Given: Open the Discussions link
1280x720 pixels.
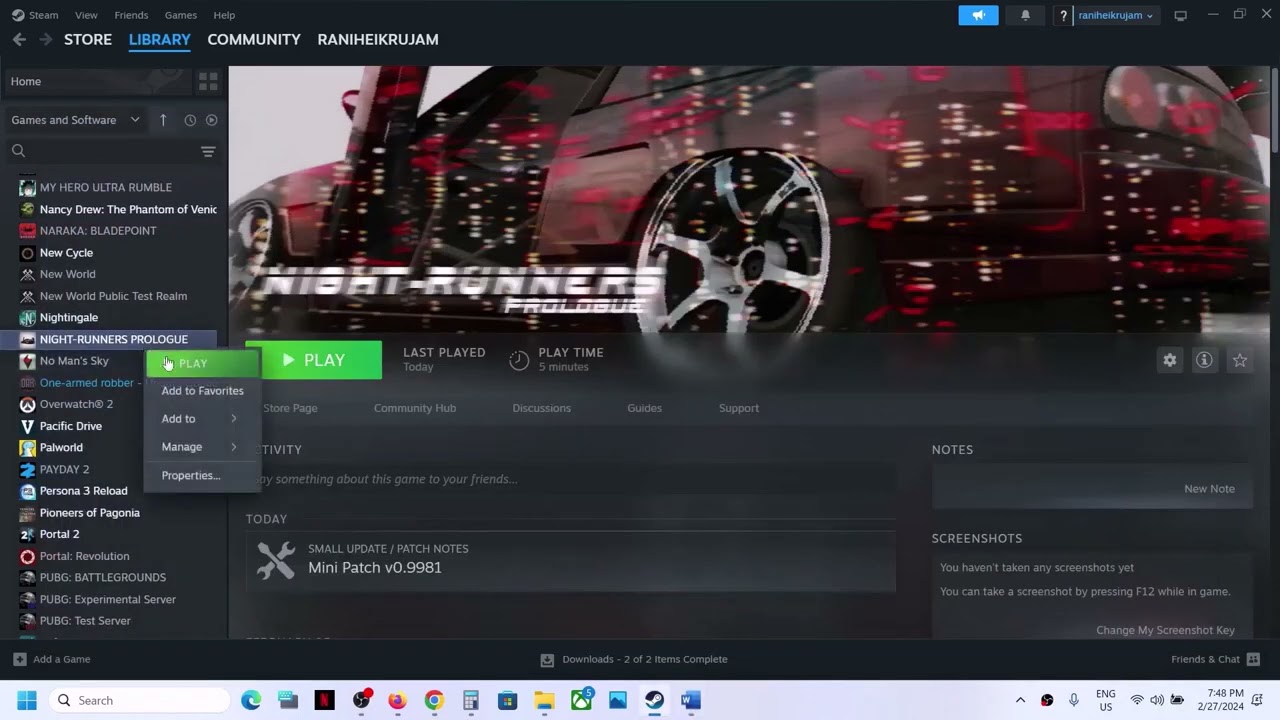Looking at the screenshot, I should (x=541, y=408).
